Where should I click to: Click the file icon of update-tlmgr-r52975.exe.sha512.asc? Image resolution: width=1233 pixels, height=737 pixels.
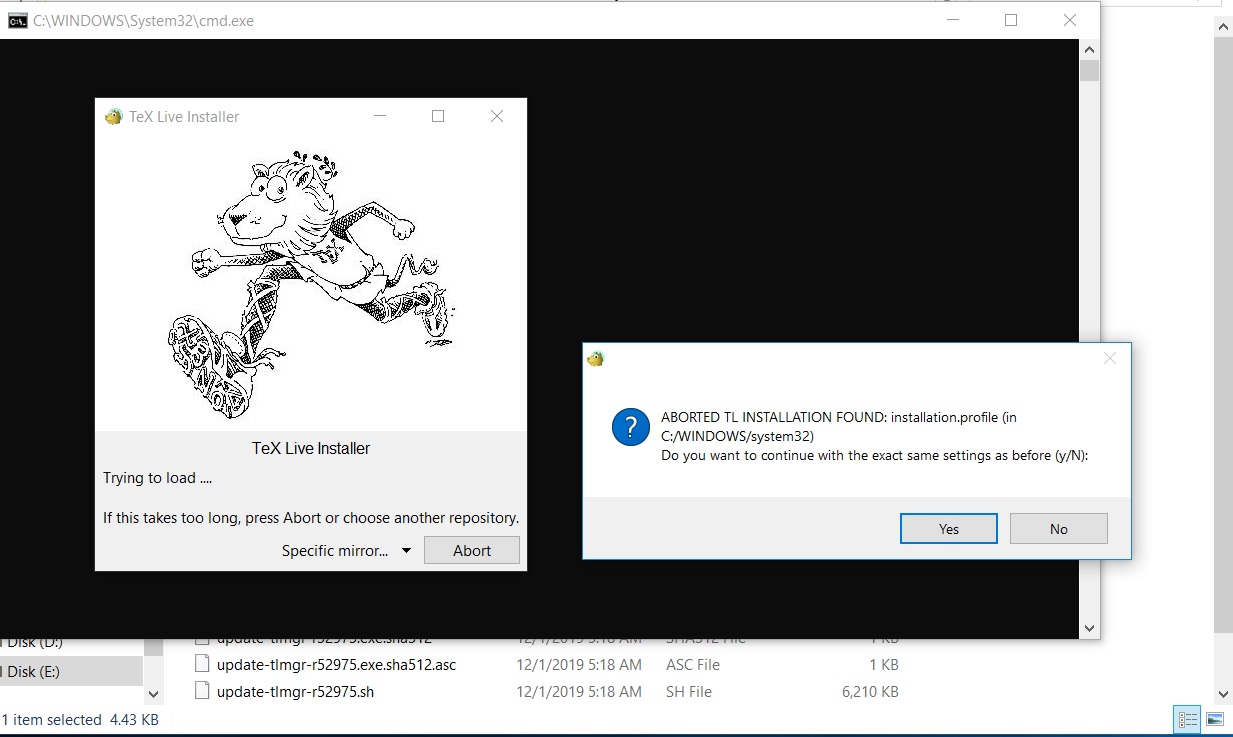pyautogui.click(x=202, y=663)
